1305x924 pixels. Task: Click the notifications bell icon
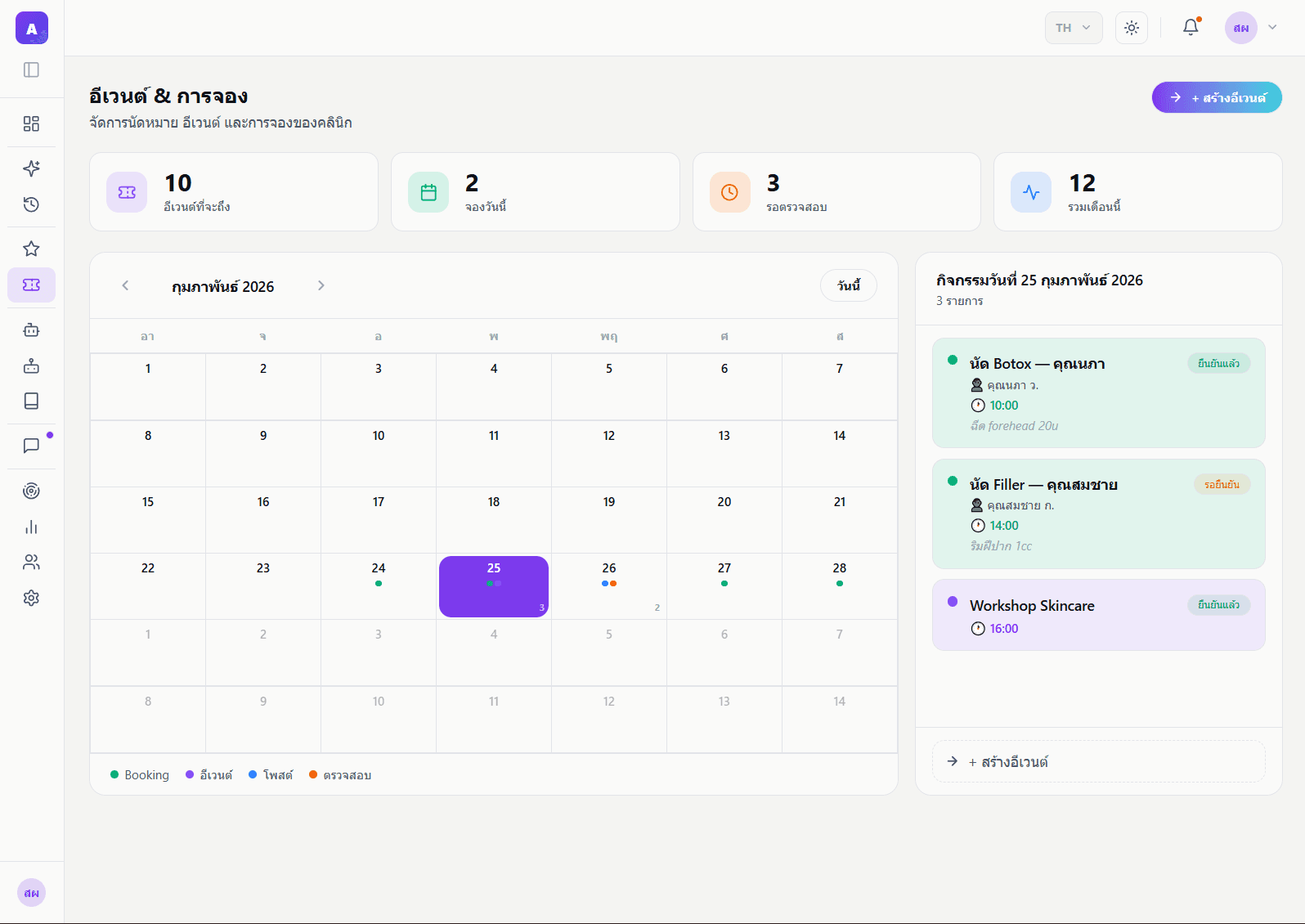point(1191,27)
